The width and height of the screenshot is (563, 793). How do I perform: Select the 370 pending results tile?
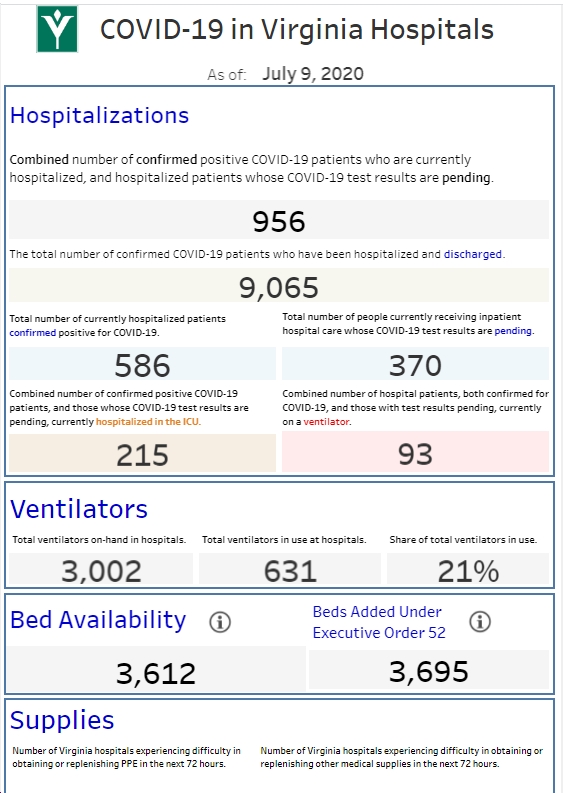(415, 365)
